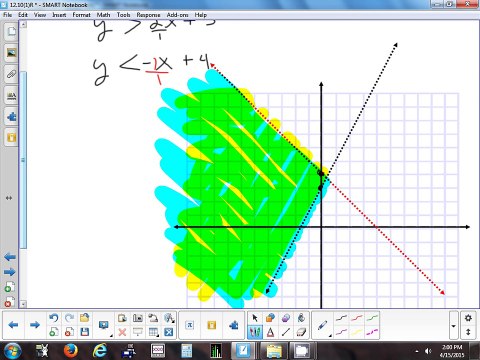Click the sidebar scroll up arrow

pos(23,24)
